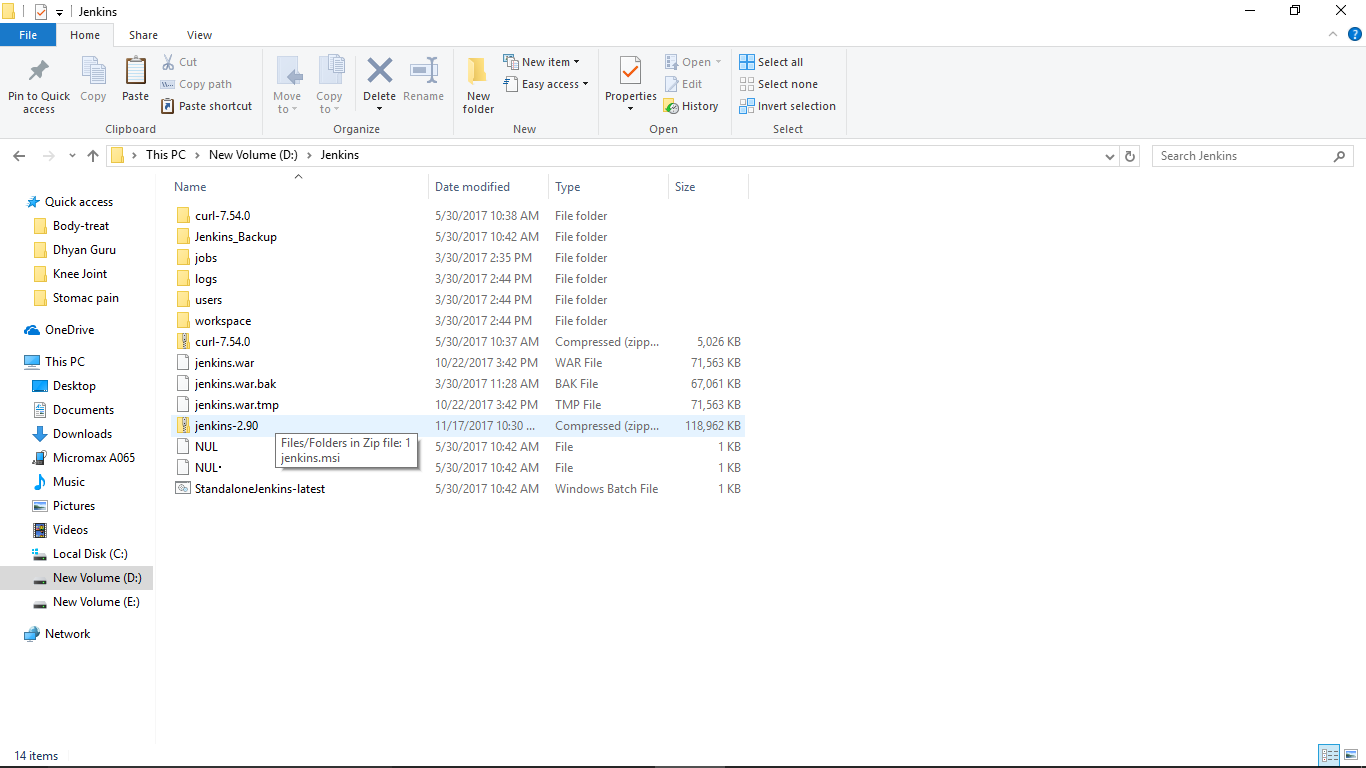Viewport: 1366px width, 768px height.
Task: Rename the selected item
Action: point(423,84)
